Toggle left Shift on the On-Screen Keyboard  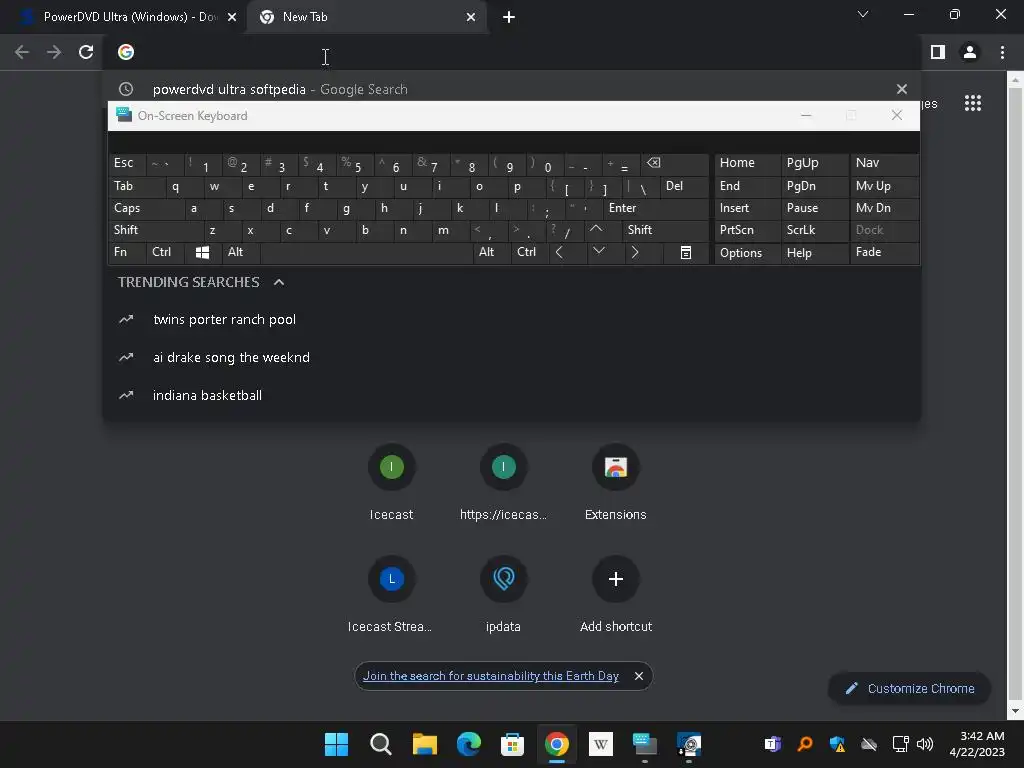tap(156, 230)
